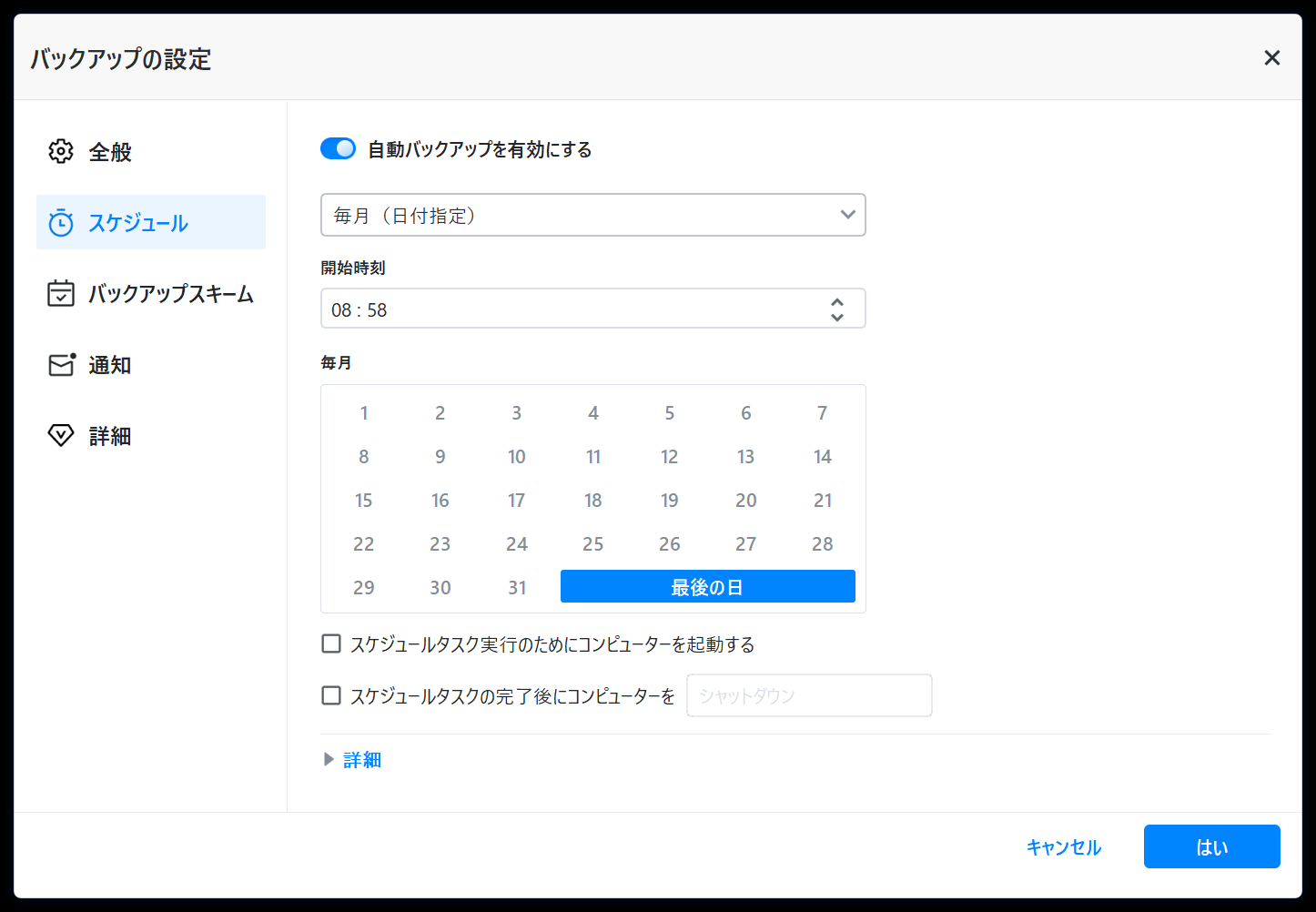Check スケジュールタスク実行のためにコンピューターを起動する
1316x912 pixels.
click(x=331, y=644)
